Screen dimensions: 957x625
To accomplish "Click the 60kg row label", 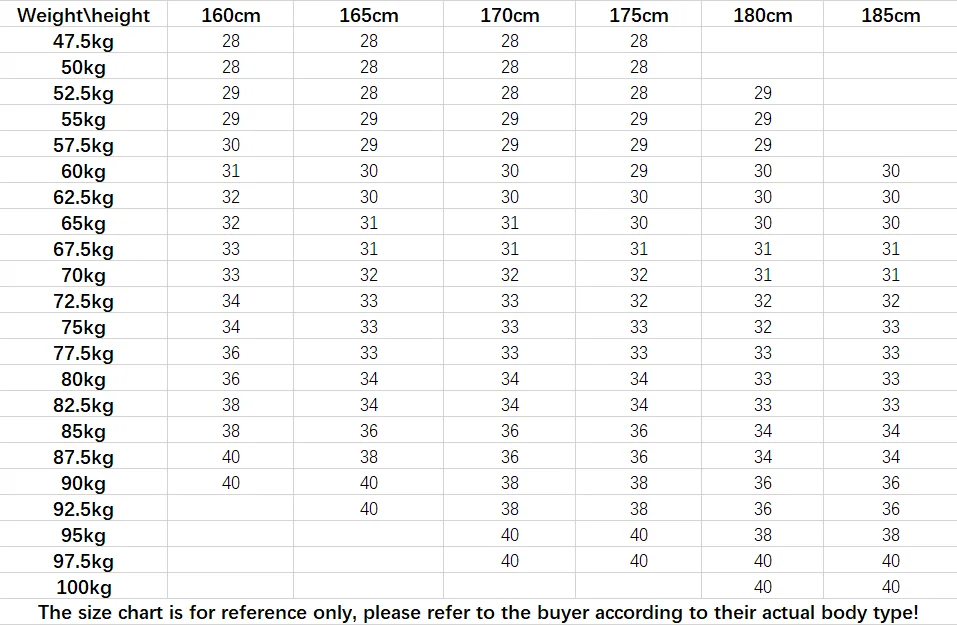I will [84, 172].
